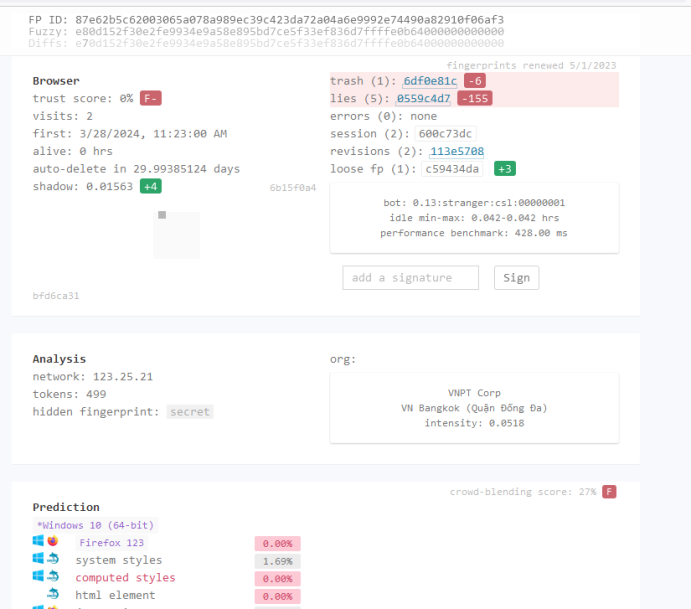The width and height of the screenshot is (691, 609).
Task: Click the Windows icon beside Firefox 123
Action: click(x=38, y=541)
